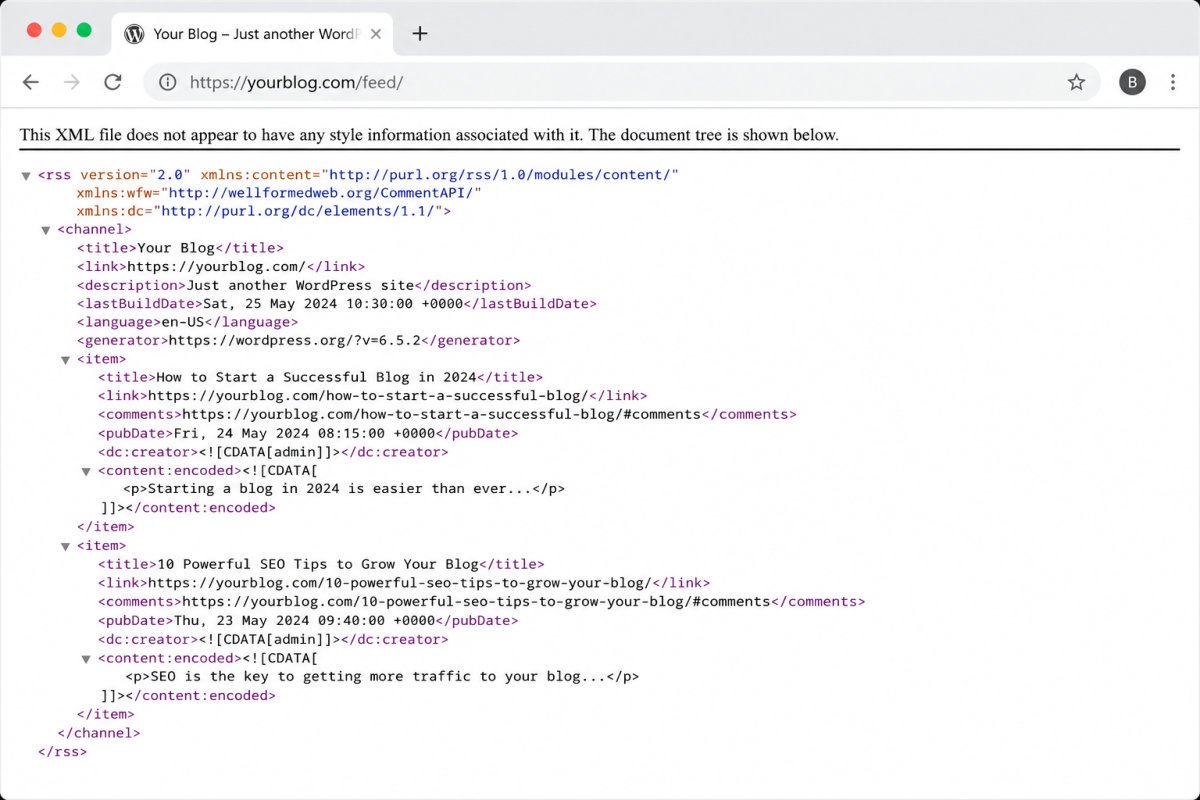Click the title text 'Your Blog'
Screen dimensions: 1200x800
coord(177,248)
